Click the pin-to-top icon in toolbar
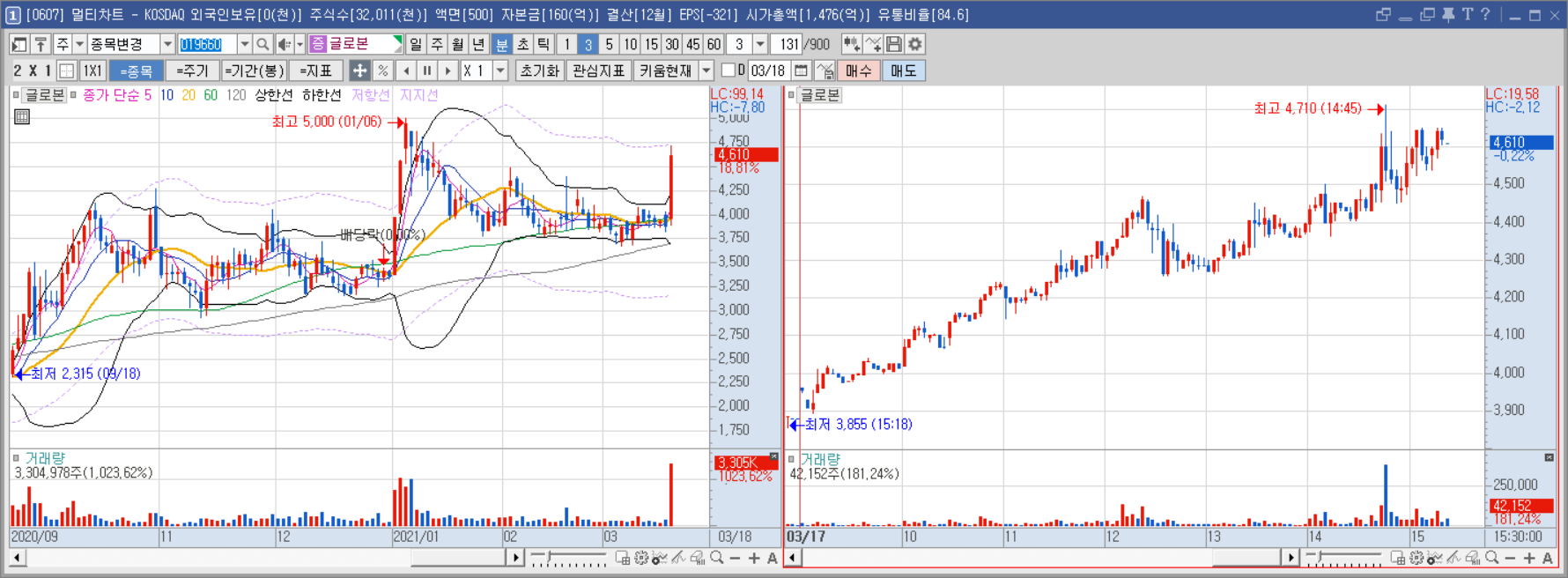Screen dimensions: 1568x578 coord(41,44)
